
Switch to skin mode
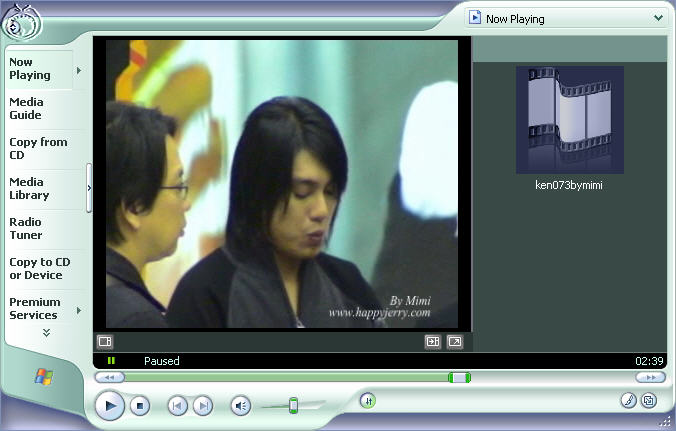(649, 400)
